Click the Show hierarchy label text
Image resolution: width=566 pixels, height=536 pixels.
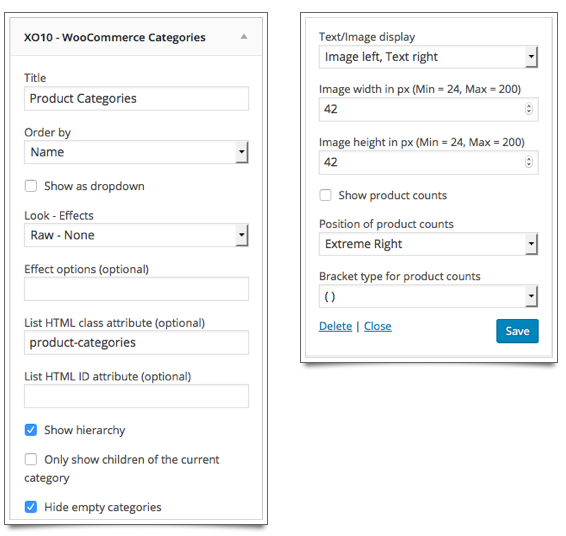click(x=85, y=430)
